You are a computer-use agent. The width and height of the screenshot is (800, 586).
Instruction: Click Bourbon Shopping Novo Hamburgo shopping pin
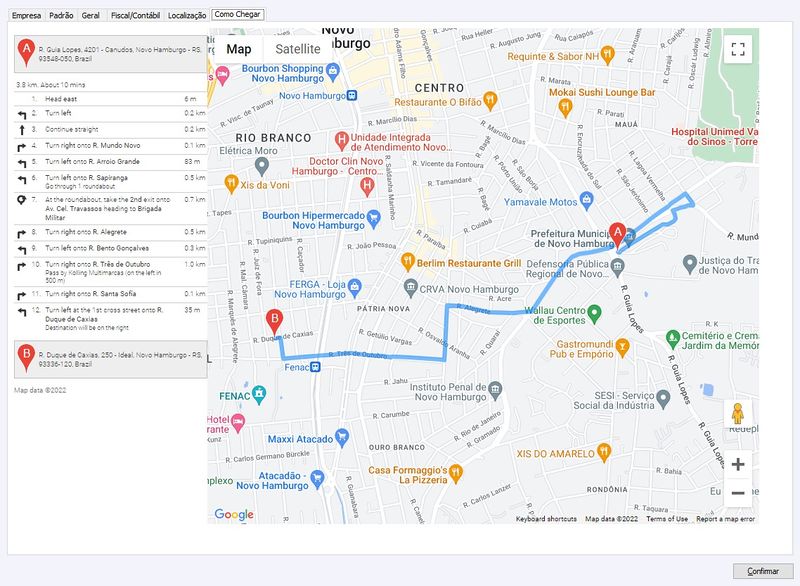[333, 71]
